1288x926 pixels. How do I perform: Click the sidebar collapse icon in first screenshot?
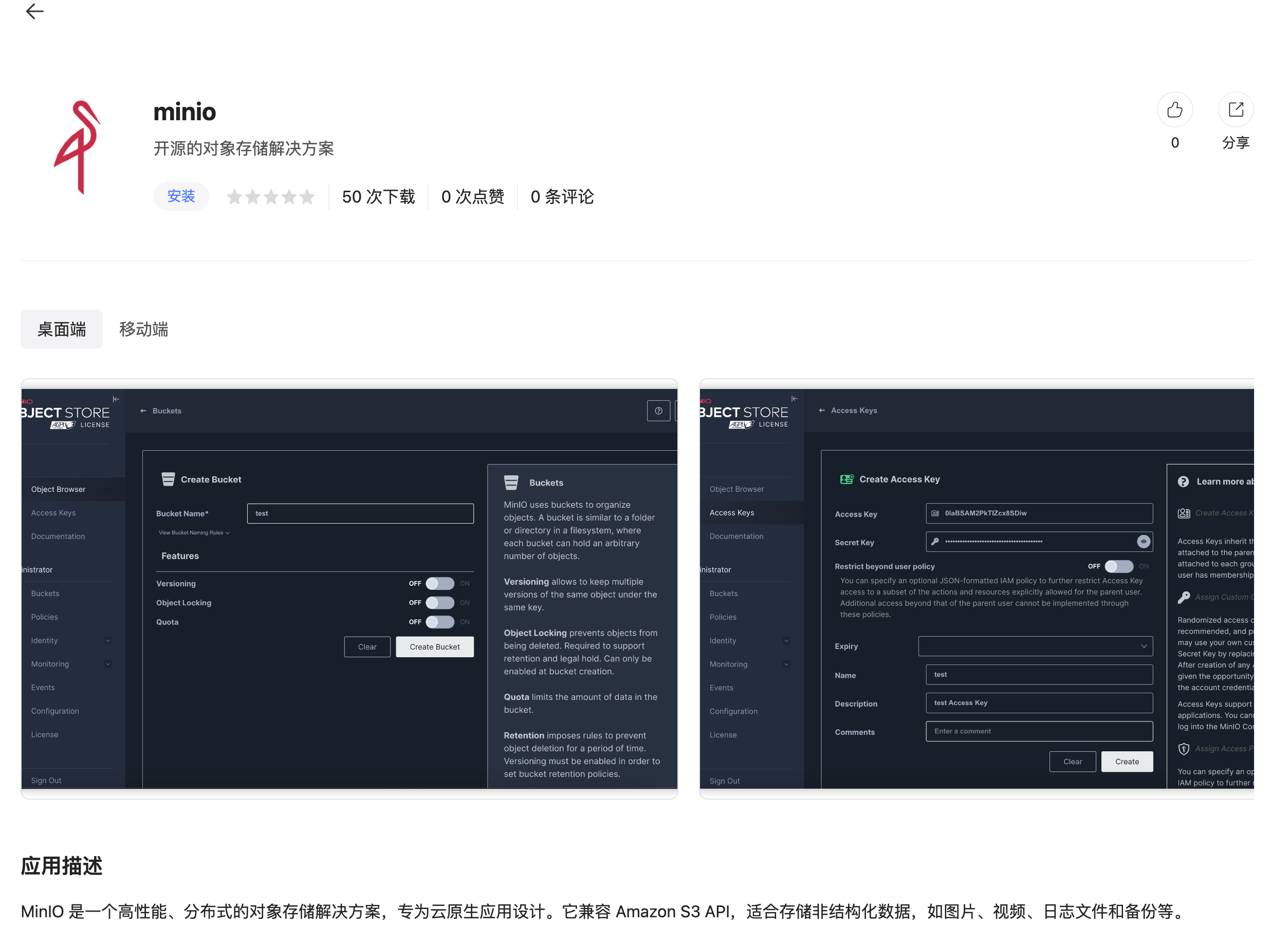click(x=116, y=400)
